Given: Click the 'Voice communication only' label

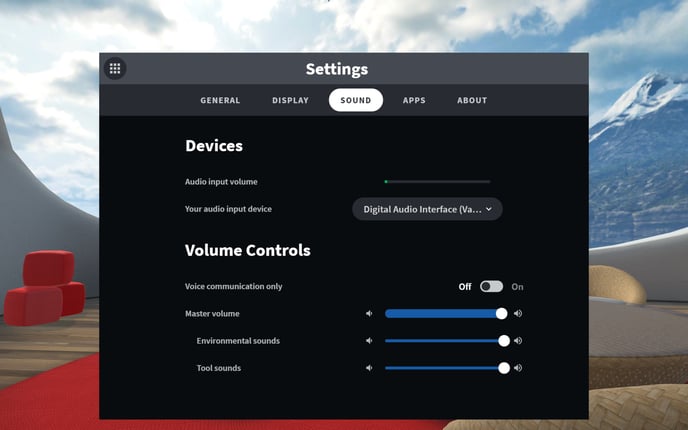Looking at the screenshot, I should pyautogui.click(x=233, y=287).
